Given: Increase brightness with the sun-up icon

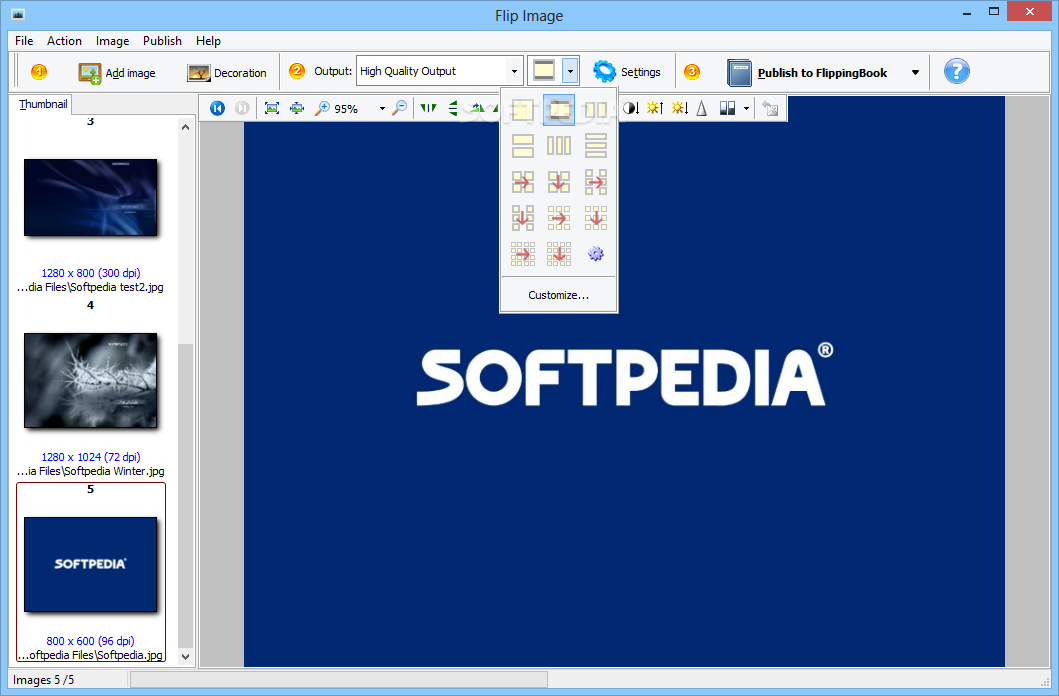Looking at the screenshot, I should coord(655,108).
